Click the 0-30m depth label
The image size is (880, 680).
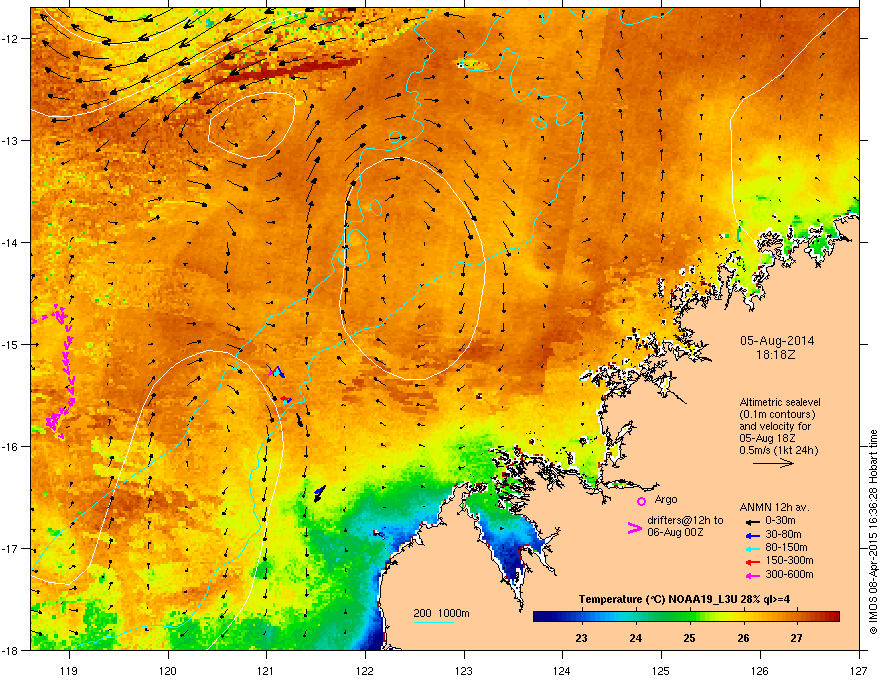point(781,521)
